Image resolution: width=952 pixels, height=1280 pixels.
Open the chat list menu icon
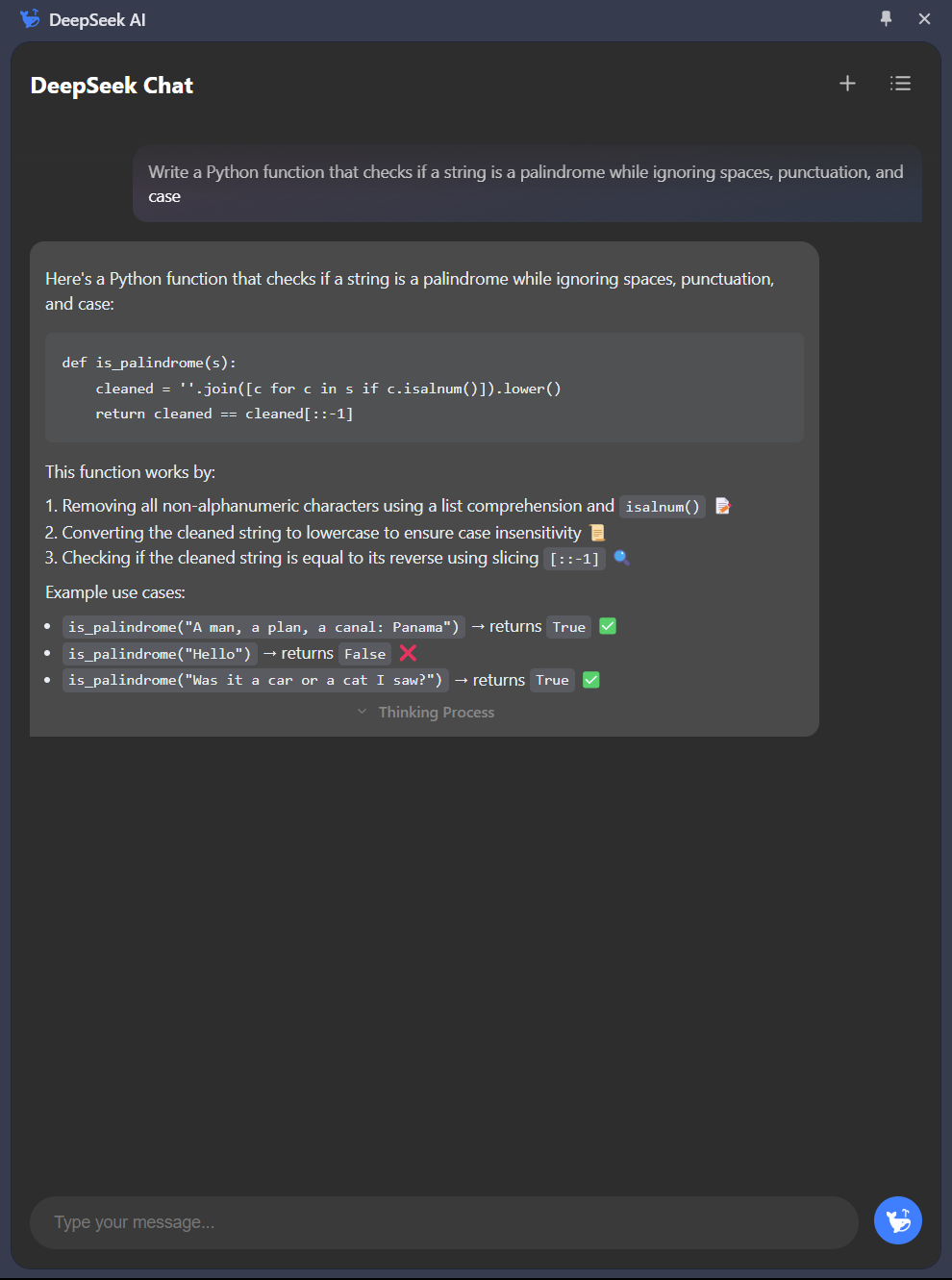(x=900, y=84)
